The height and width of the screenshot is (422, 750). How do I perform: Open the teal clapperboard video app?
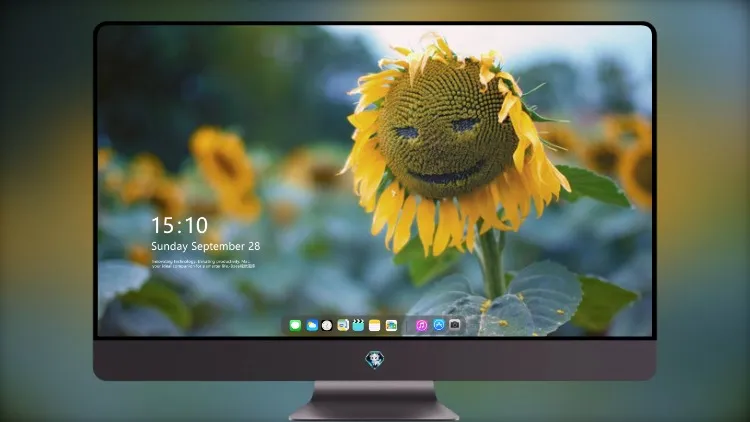(x=358, y=325)
